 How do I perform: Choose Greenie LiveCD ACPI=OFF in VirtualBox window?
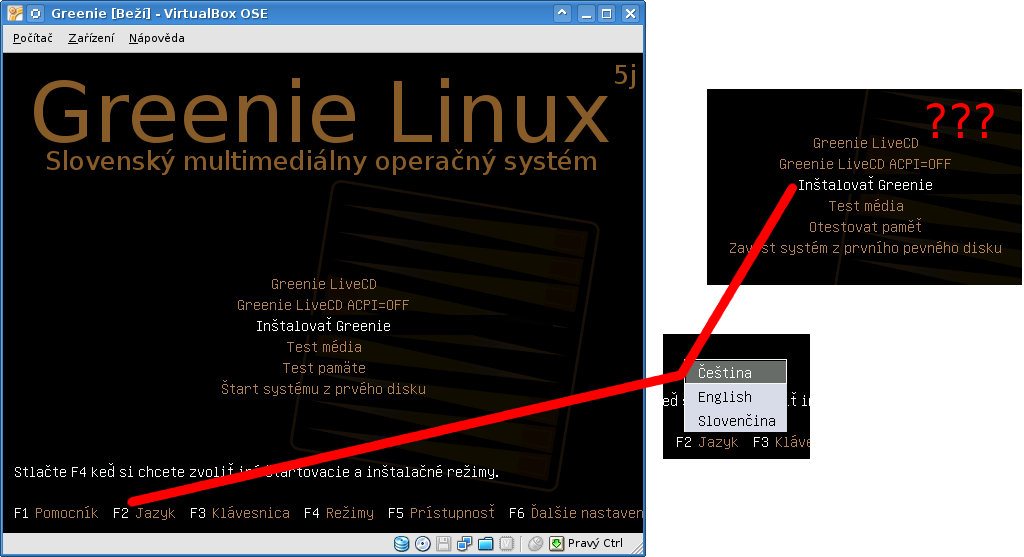323,305
